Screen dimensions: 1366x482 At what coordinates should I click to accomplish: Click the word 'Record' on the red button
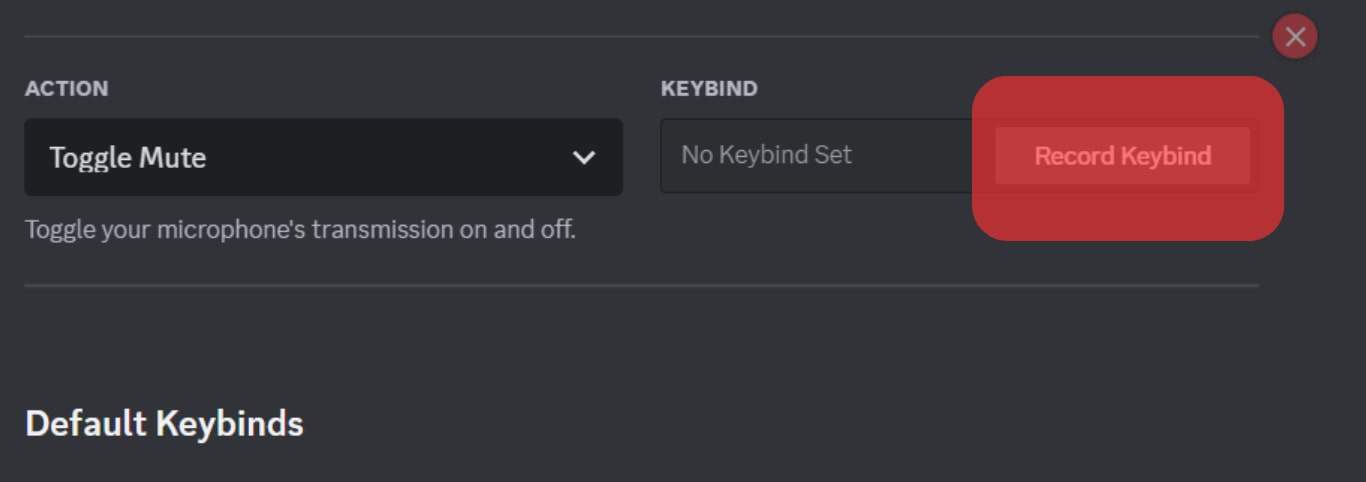(x=1074, y=156)
